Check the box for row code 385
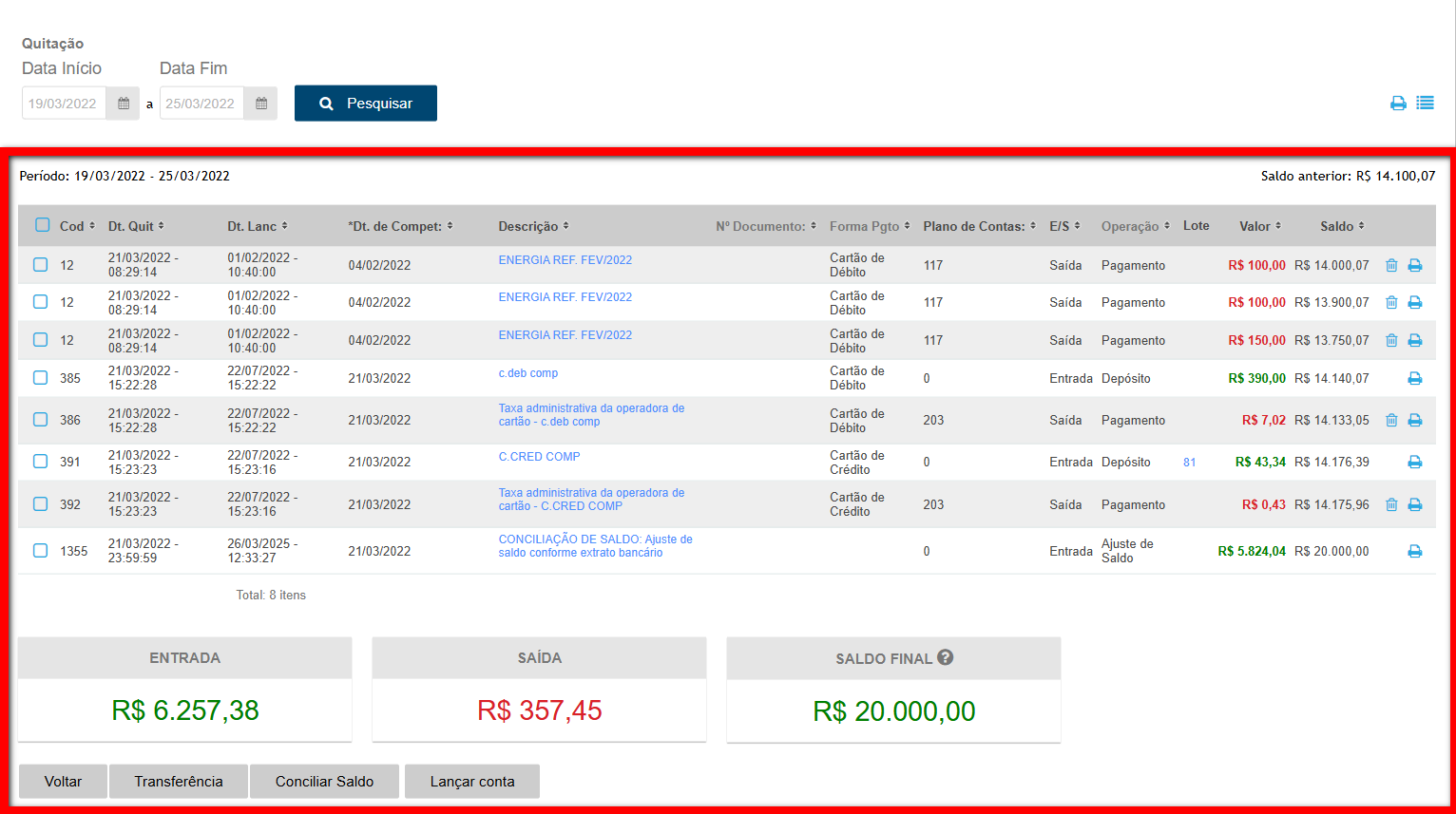Viewport: 1456px width, 814px height. 40,377
